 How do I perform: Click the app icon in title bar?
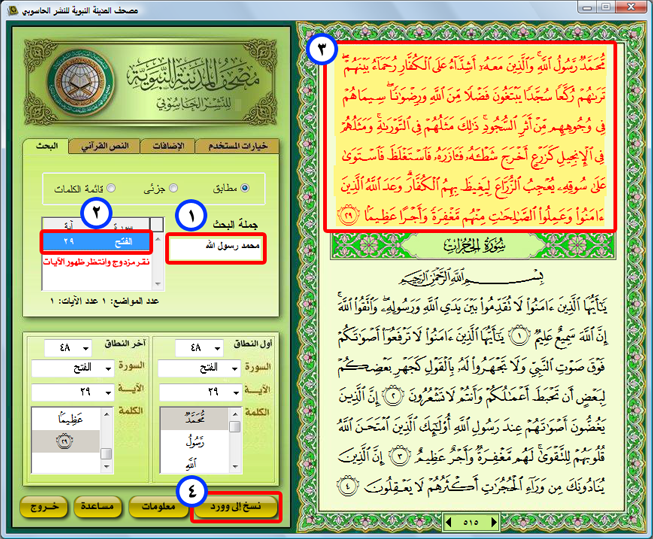click(x=13, y=10)
